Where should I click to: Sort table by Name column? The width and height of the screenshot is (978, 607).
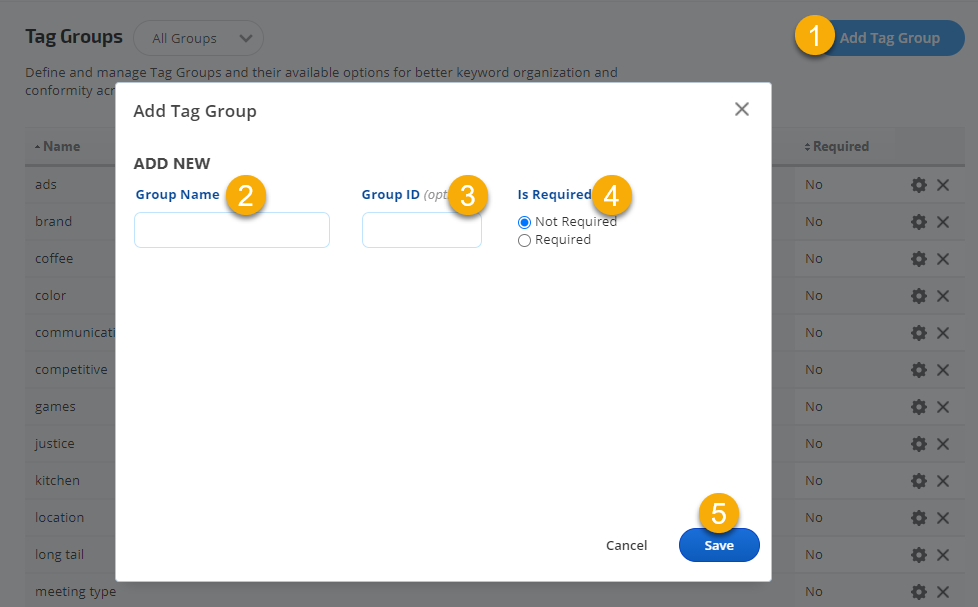[x=58, y=146]
